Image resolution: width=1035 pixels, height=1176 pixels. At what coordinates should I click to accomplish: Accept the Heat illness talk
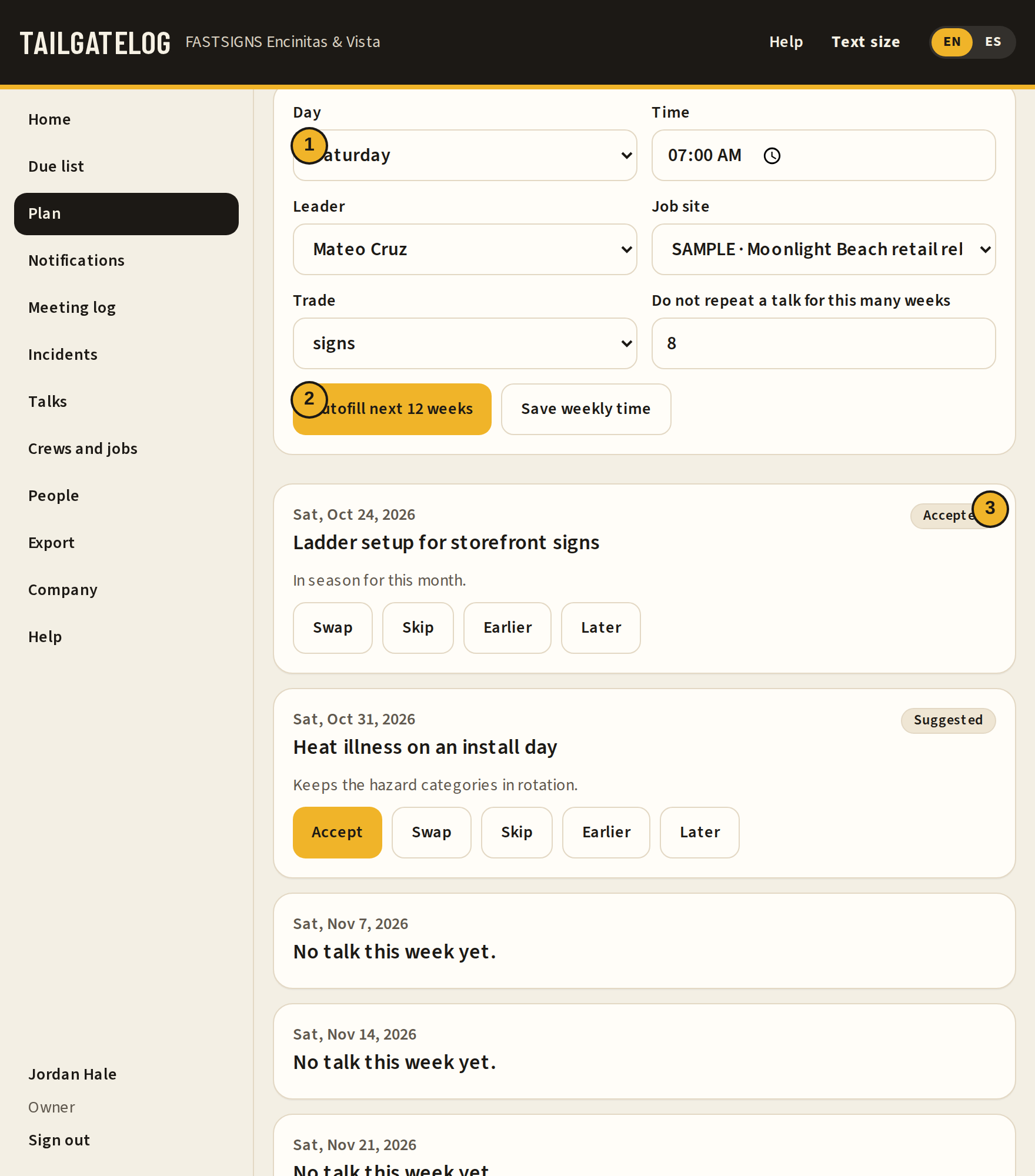pyautogui.click(x=338, y=833)
